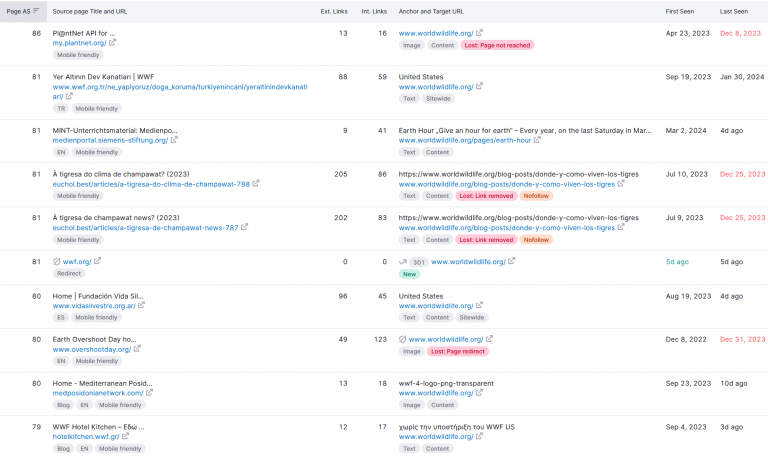Click the broken-link icon before wwf.org/ source
Screen dimensions: 768x457
pyautogui.click(x=56, y=262)
